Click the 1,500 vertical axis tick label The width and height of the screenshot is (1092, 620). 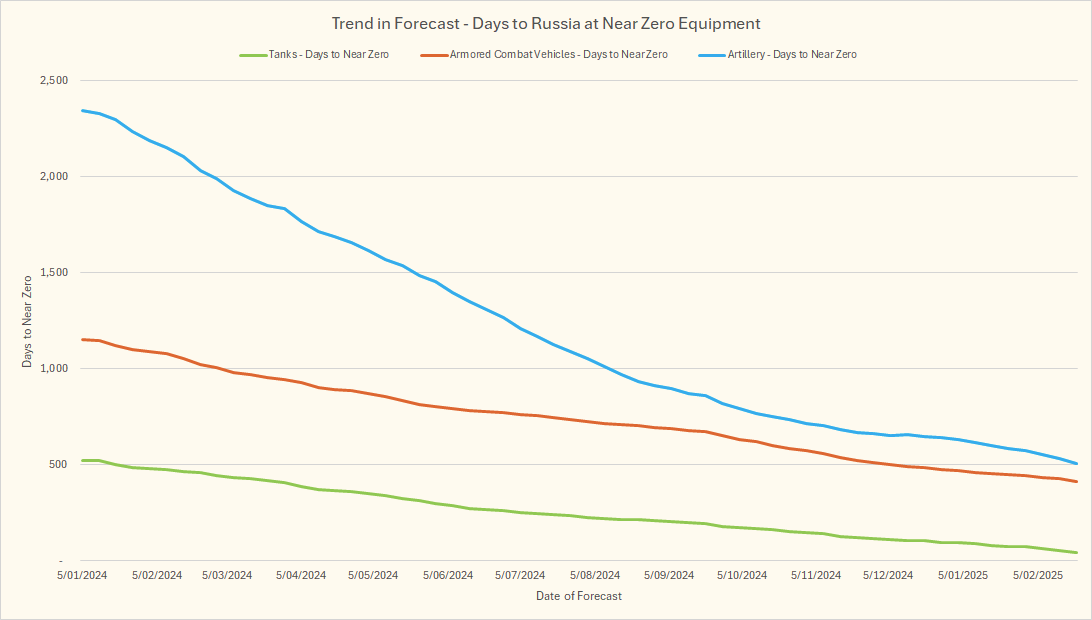[x=53, y=273]
